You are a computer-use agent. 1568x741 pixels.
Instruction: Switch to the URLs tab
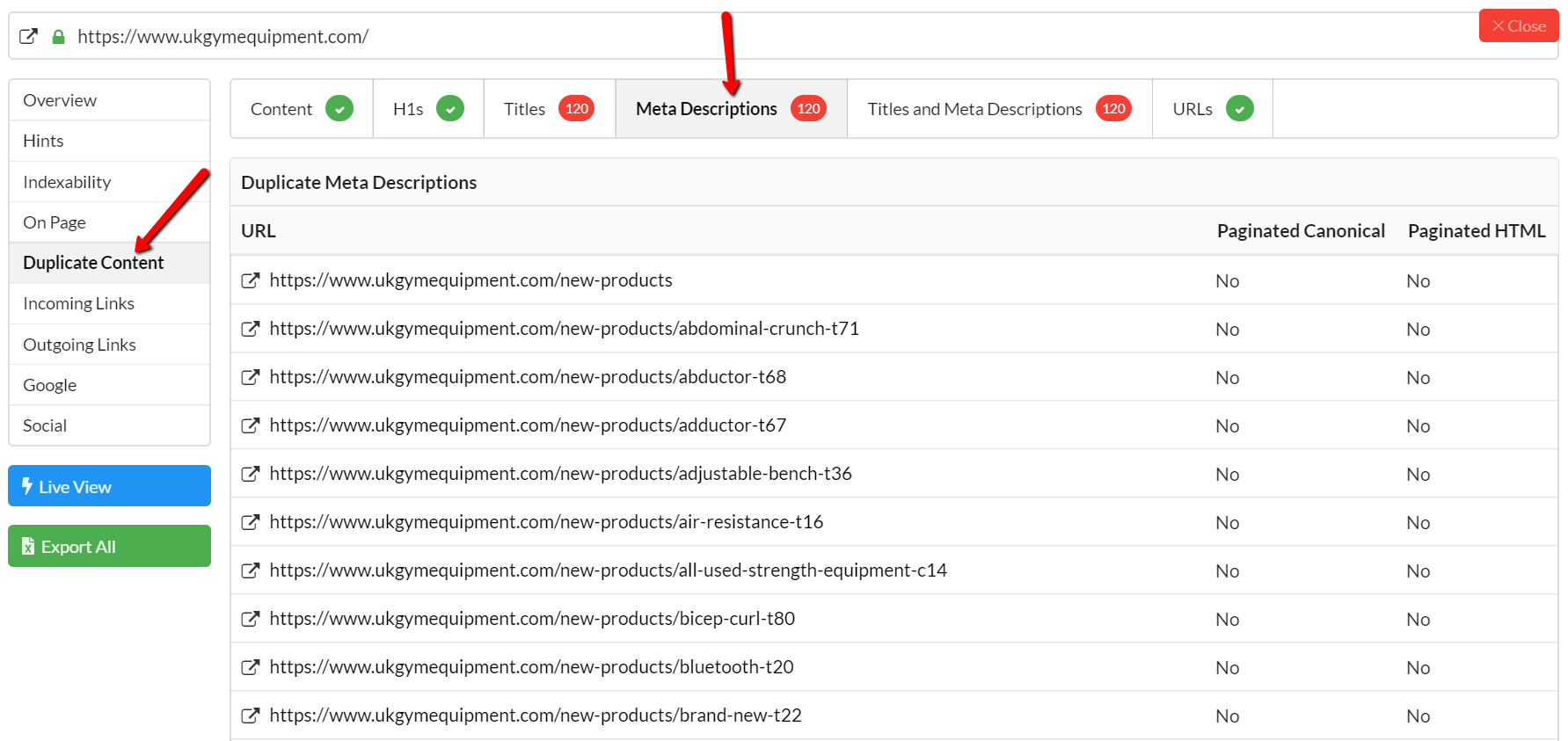[x=1213, y=109]
